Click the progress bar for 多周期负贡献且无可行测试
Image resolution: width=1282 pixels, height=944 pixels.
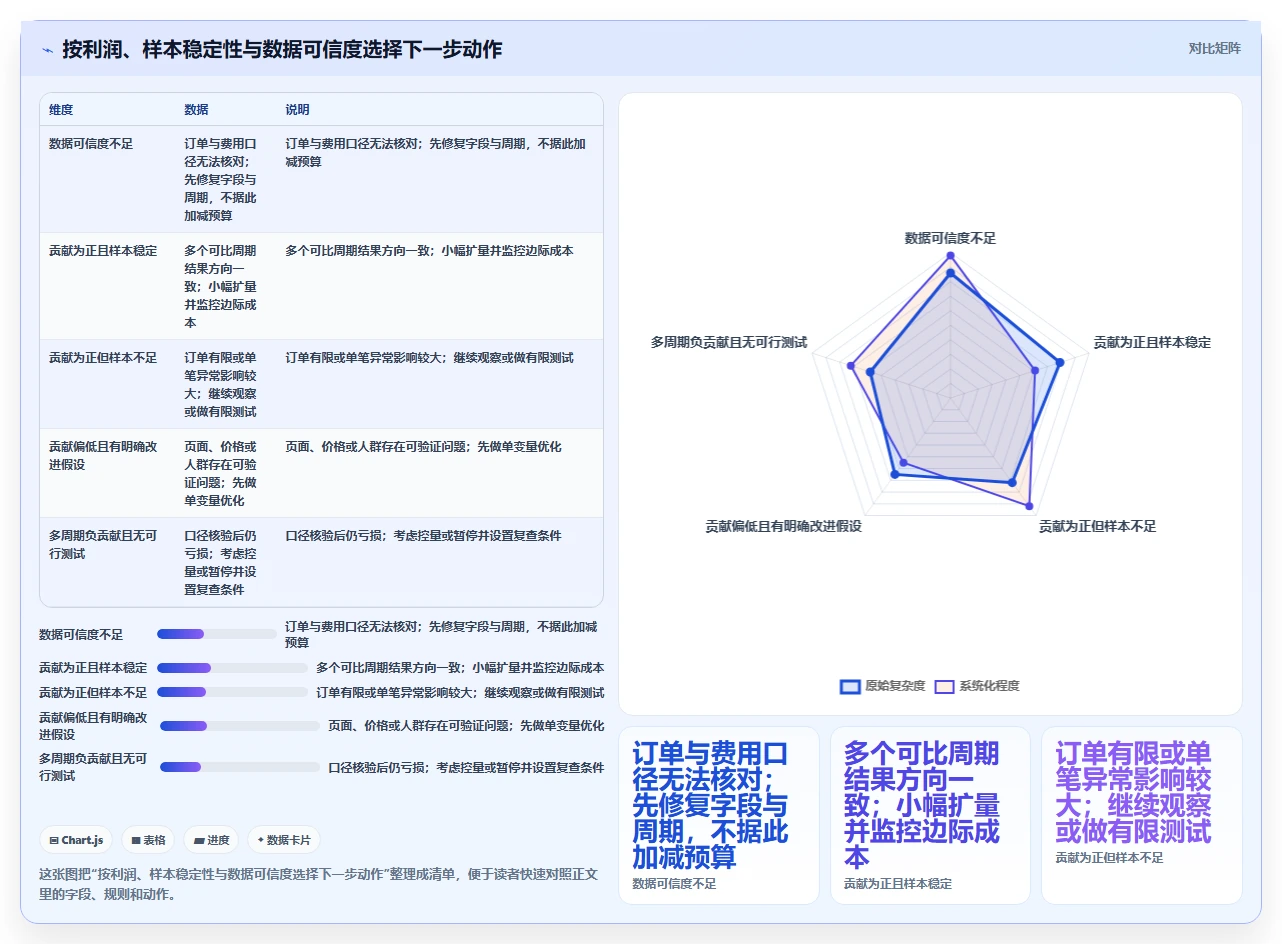[x=240, y=767]
